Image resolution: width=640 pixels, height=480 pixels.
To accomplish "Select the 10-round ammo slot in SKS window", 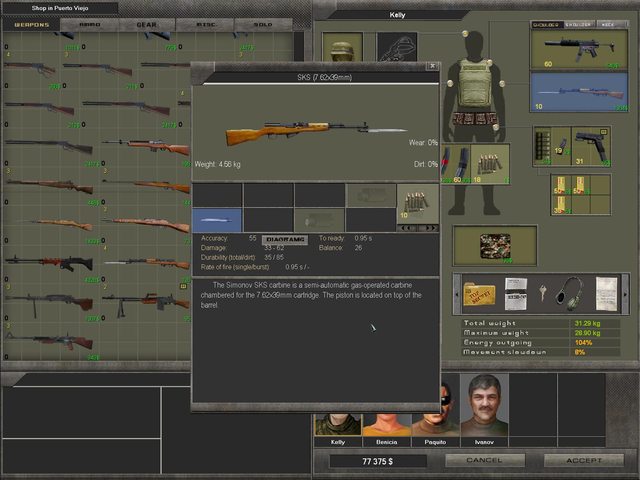I will (x=418, y=203).
